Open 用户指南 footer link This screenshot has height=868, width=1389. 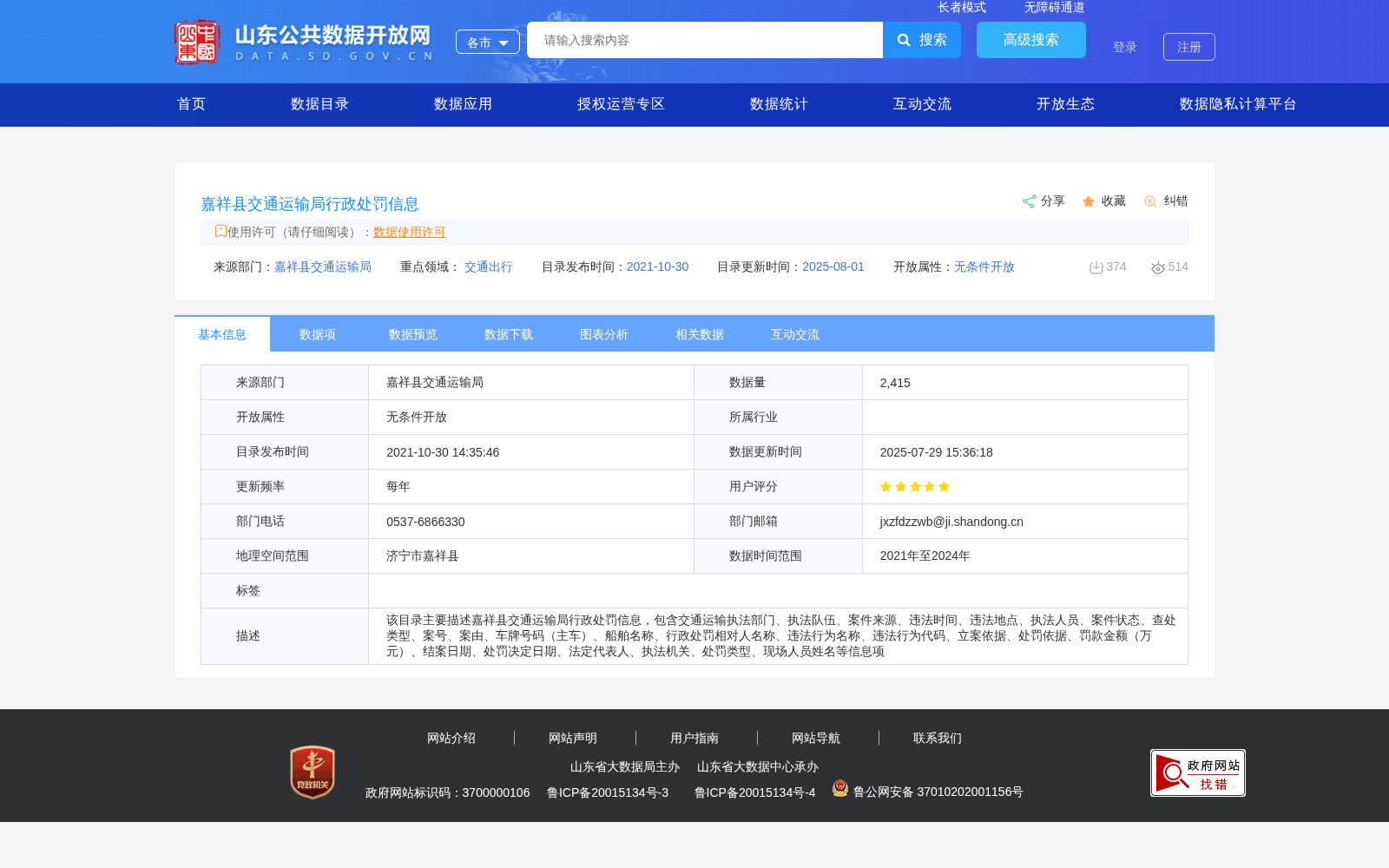coord(694,738)
